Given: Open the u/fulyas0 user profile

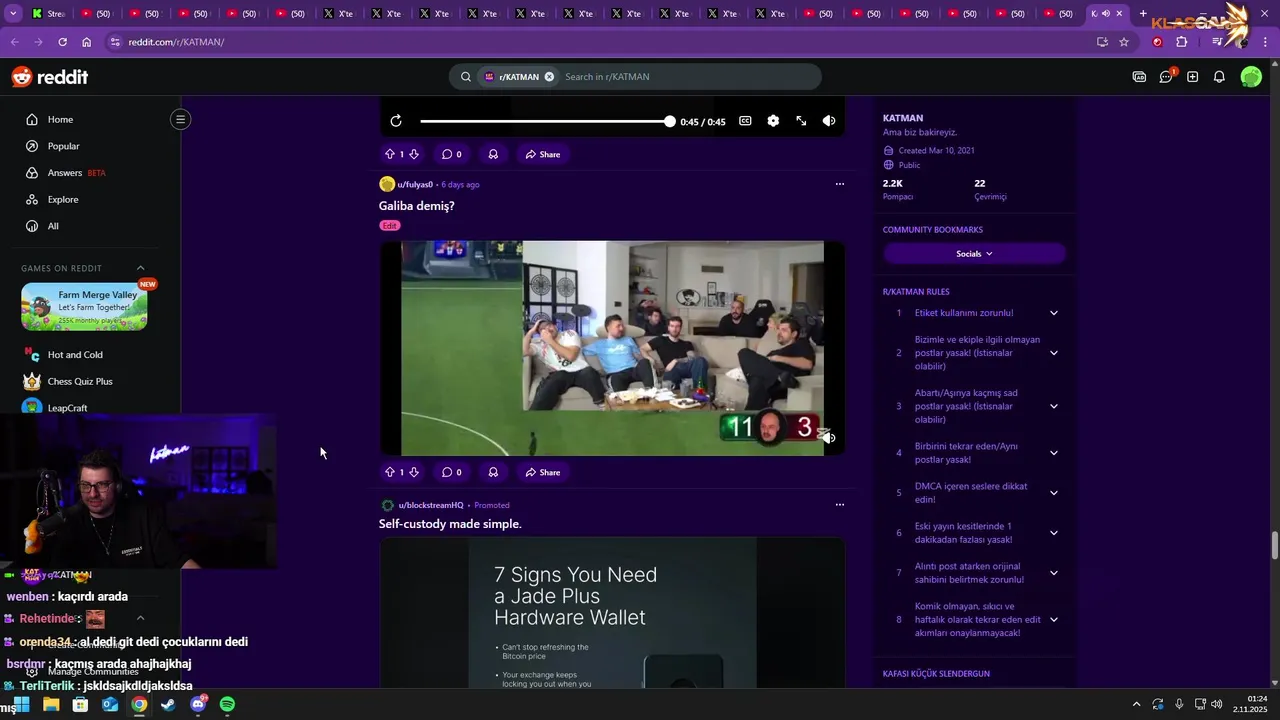Looking at the screenshot, I should pos(415,184).
